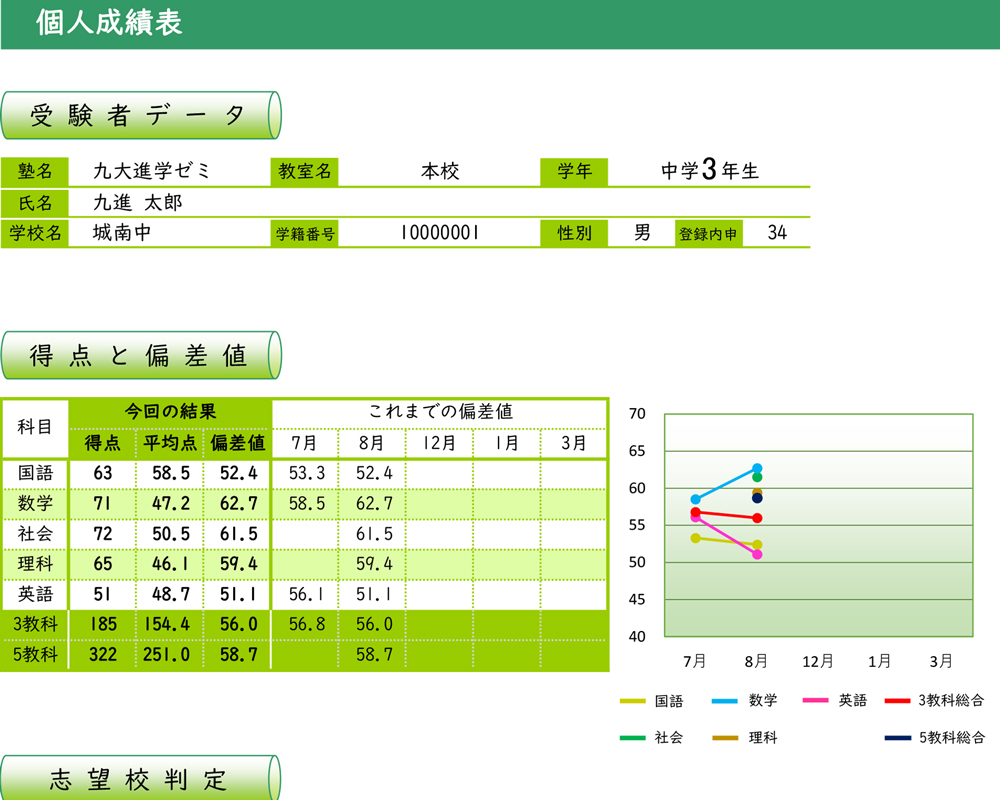This screenshot has height=800, width=1000.
Task: Click the 平均点 column header
Action: point(170,443)
